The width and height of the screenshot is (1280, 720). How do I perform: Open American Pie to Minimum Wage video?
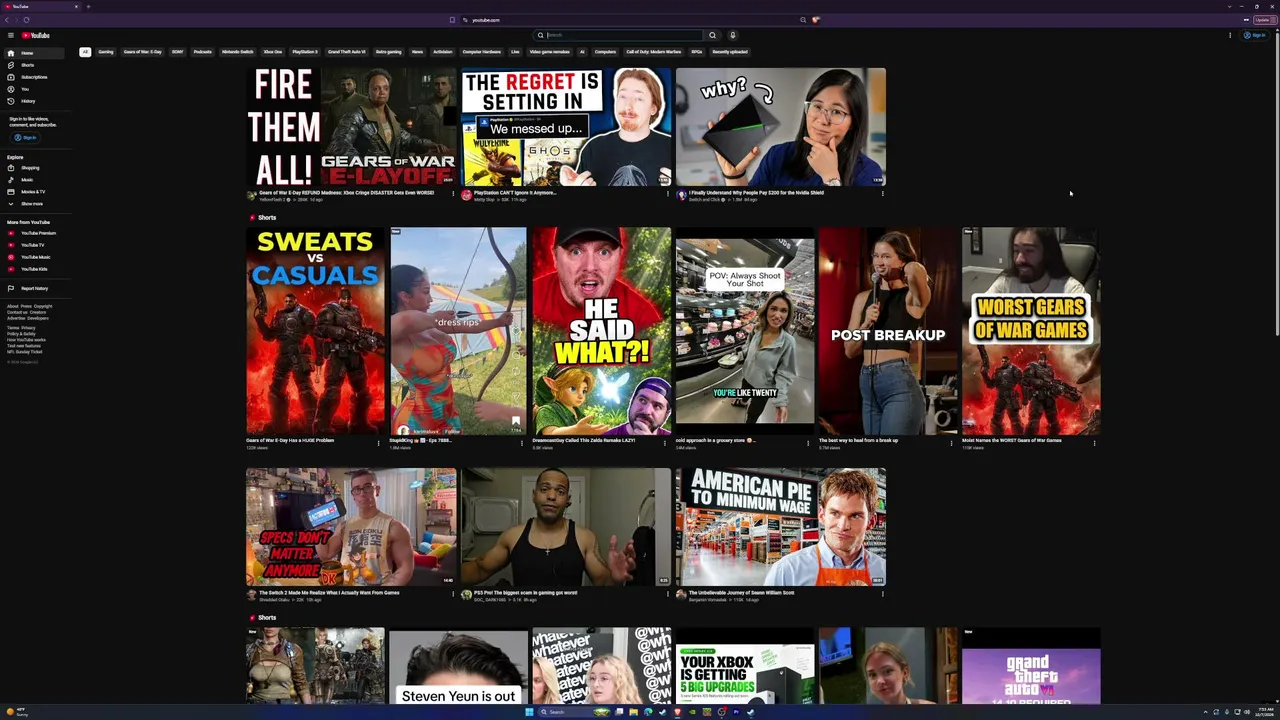coord(780,527)
